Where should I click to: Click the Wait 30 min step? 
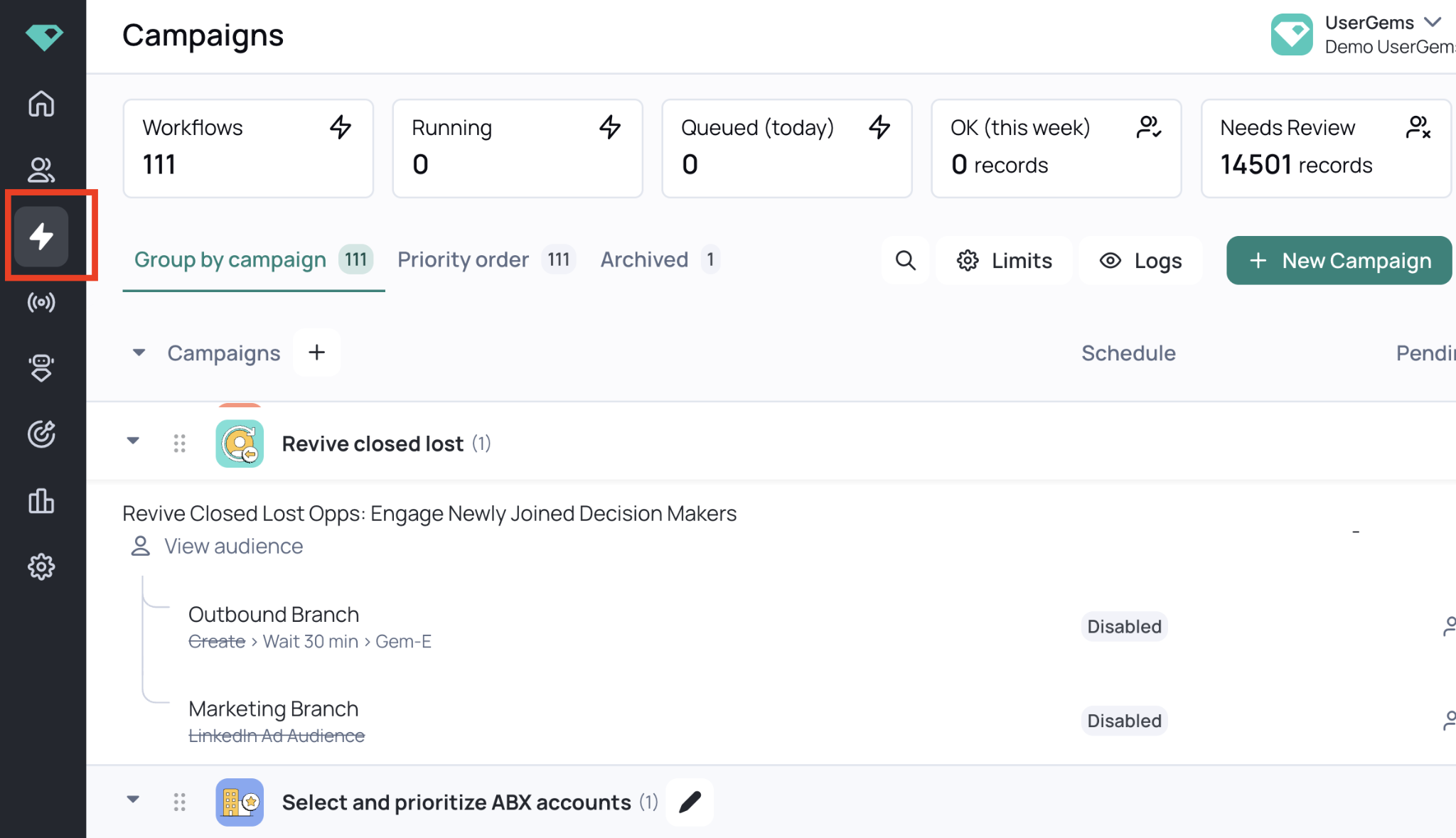[x=311, y=641]
